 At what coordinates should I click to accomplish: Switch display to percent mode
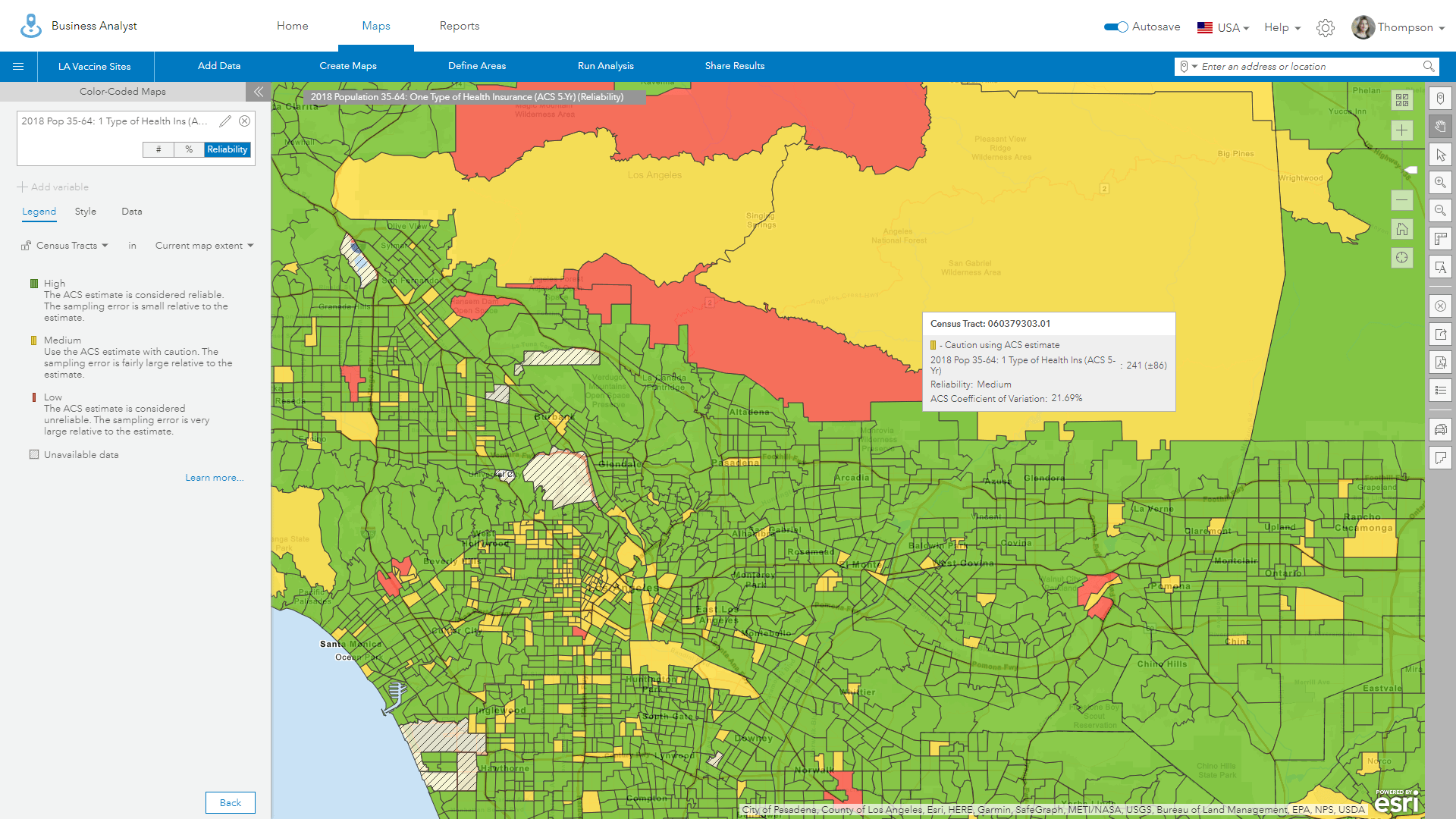pos(189,149)
